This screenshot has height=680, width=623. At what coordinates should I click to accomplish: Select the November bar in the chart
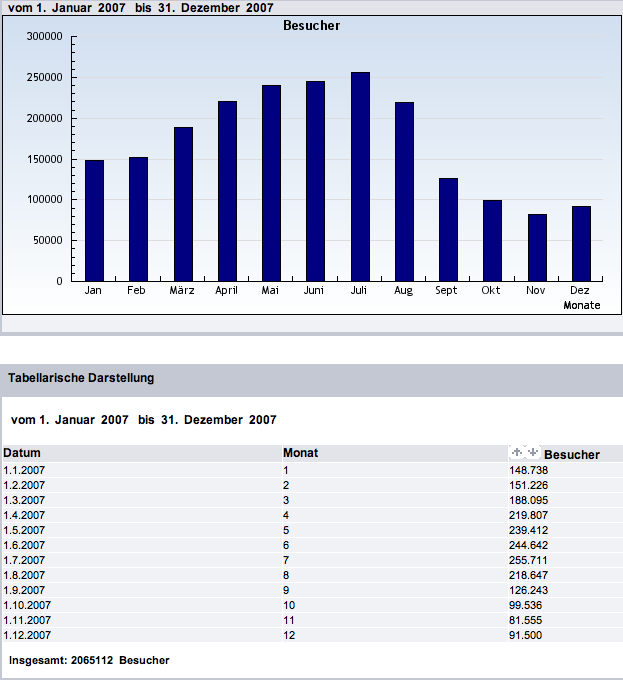point(537,247)
